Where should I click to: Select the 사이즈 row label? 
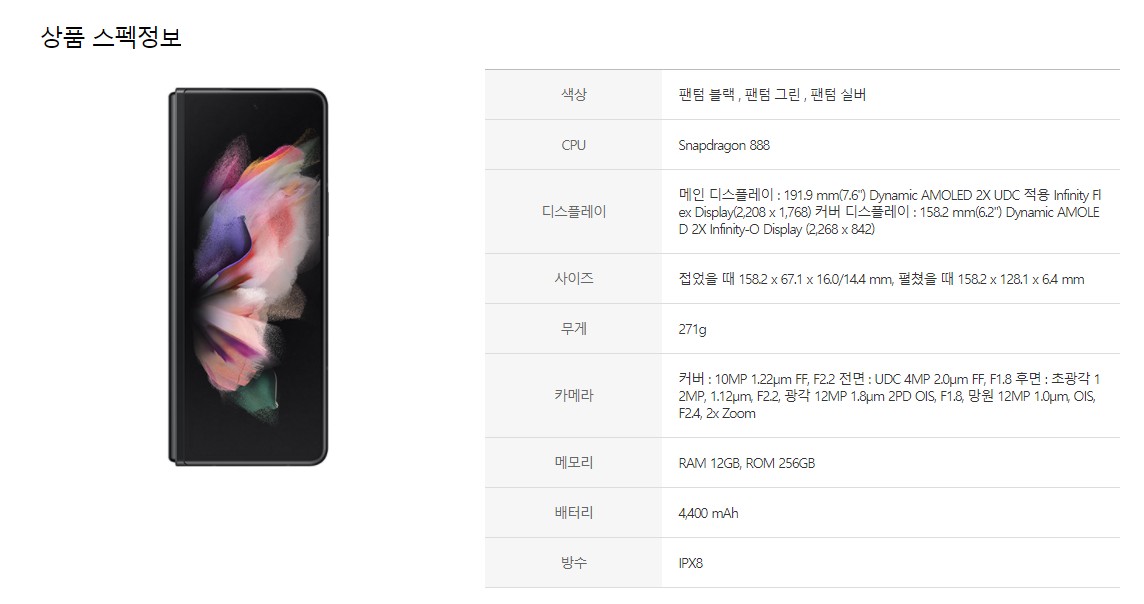pos(573,278)
